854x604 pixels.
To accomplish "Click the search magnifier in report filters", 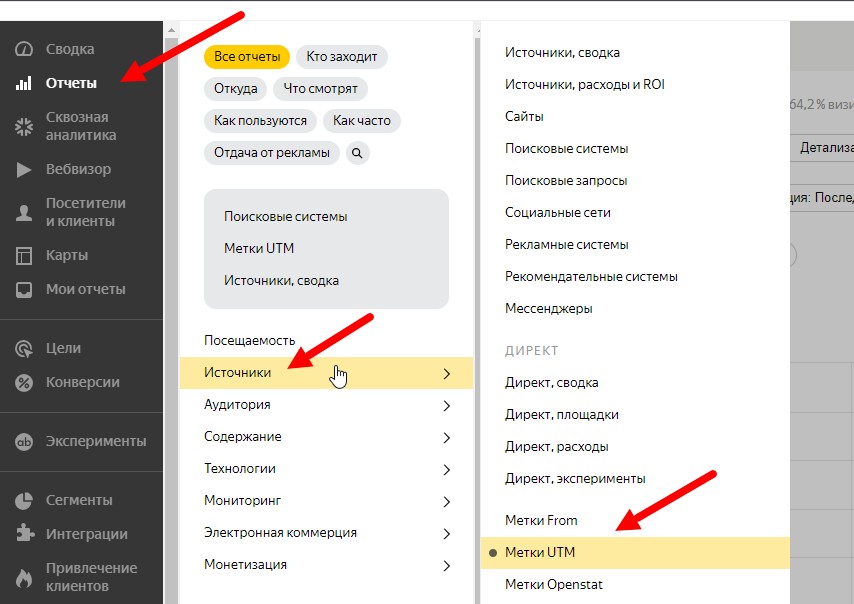I will [357, 153].
